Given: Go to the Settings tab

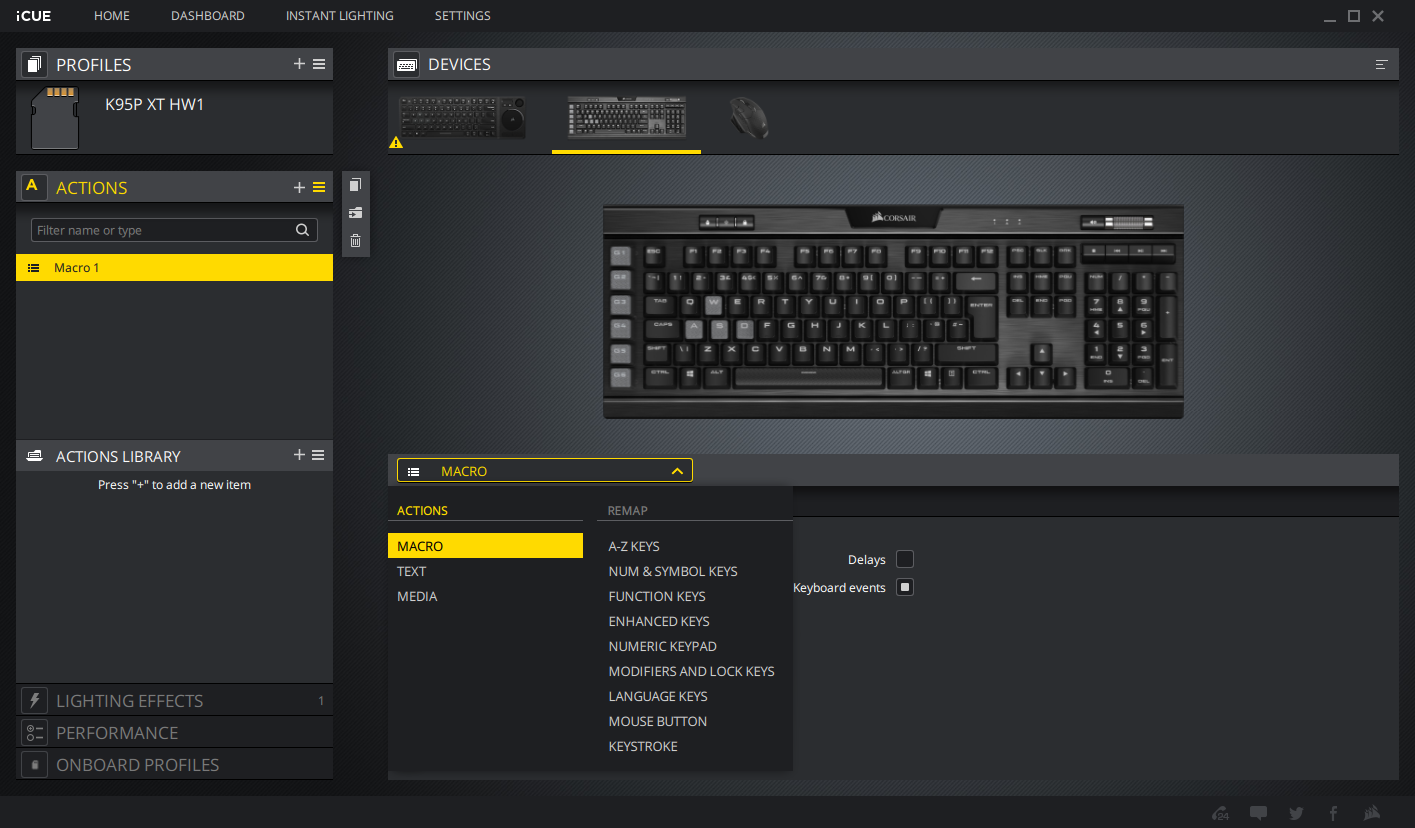Looking at the screenshot, I should (x=463, y=16).
